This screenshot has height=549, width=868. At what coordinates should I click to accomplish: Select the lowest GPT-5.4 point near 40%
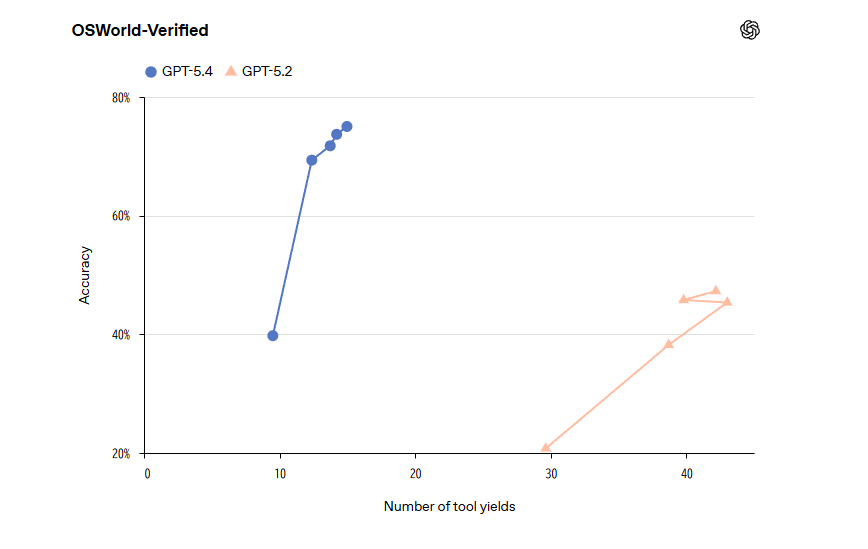[273, 336]
